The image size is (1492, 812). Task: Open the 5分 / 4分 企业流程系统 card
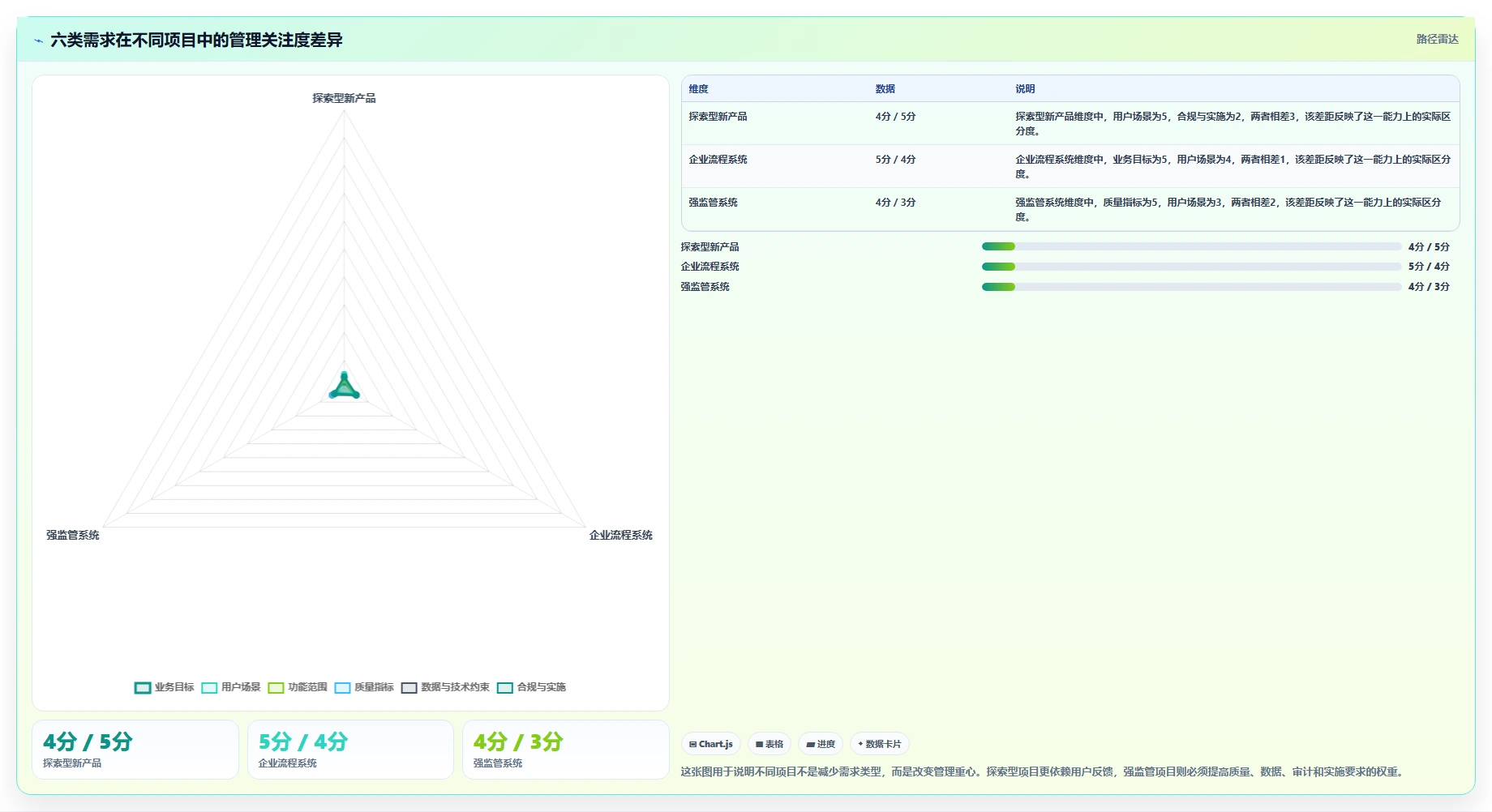pos(350,750)
